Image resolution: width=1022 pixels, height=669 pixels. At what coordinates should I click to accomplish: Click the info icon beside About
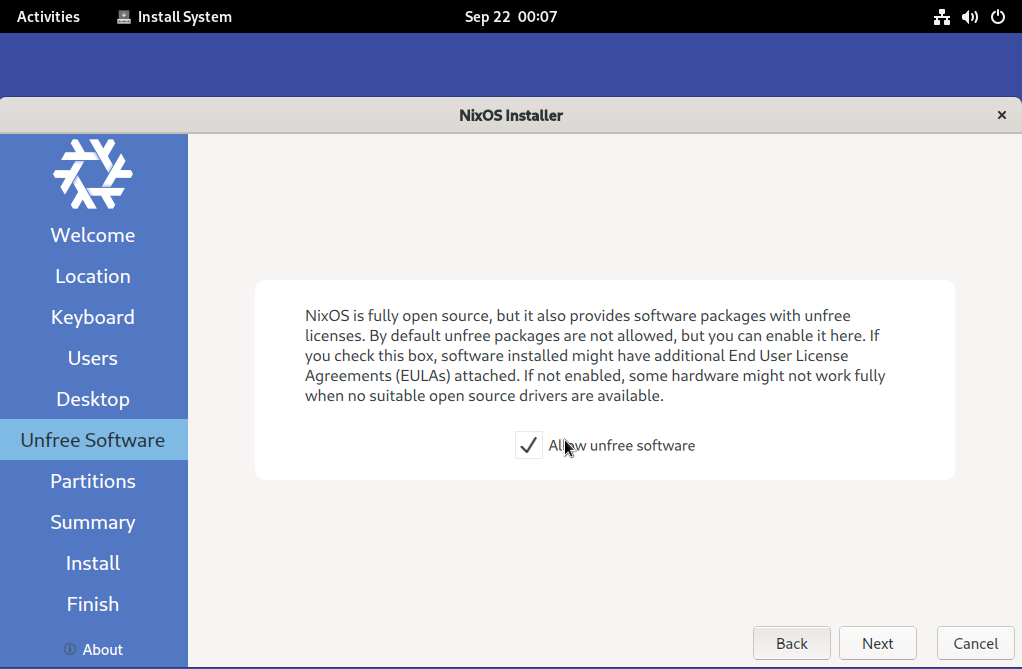click(70, 650)
